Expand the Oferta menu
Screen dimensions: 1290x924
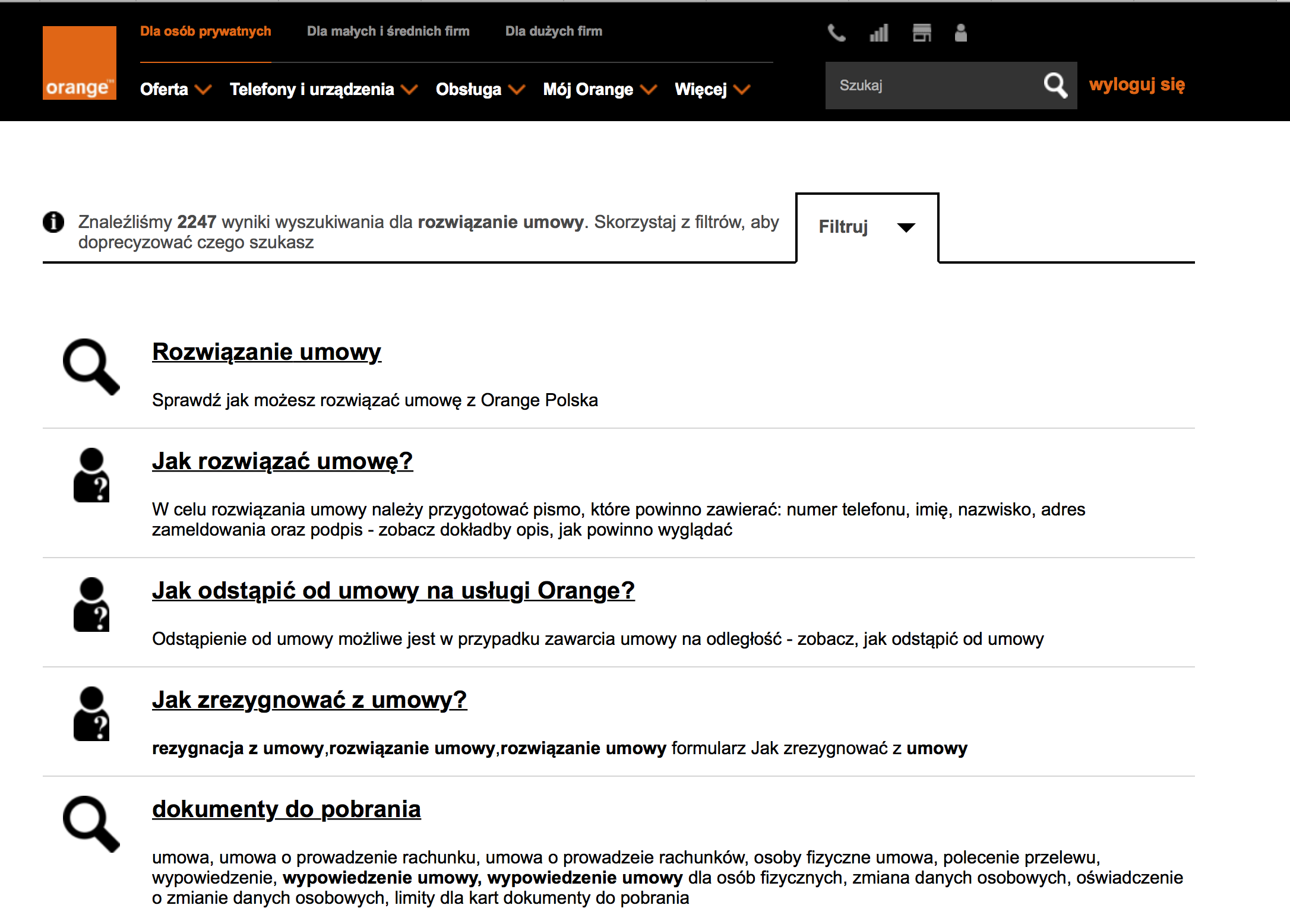pyautogui.click(x=175, y=89)
